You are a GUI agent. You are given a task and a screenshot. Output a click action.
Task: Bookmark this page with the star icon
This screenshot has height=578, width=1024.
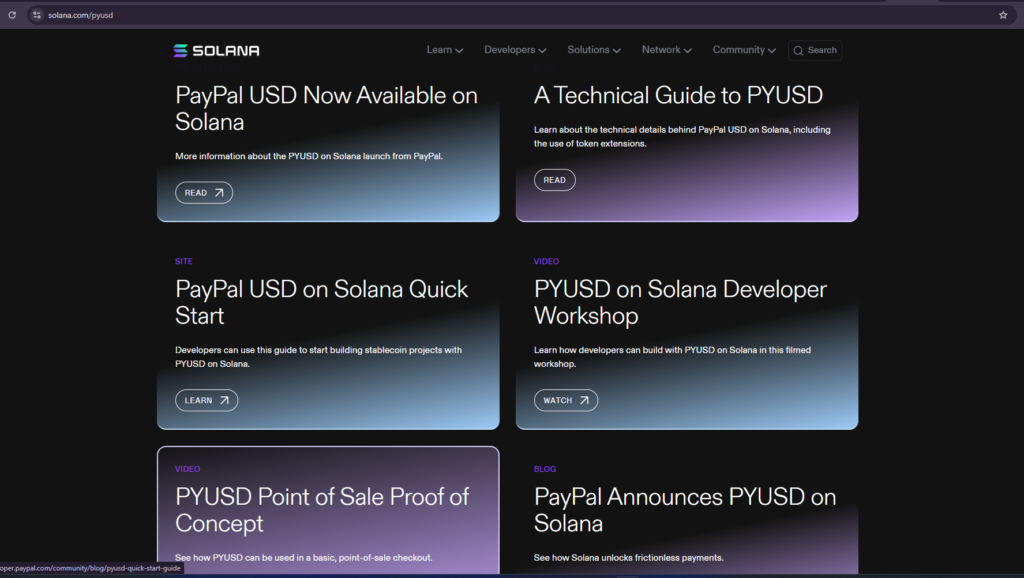point(1003,14)
